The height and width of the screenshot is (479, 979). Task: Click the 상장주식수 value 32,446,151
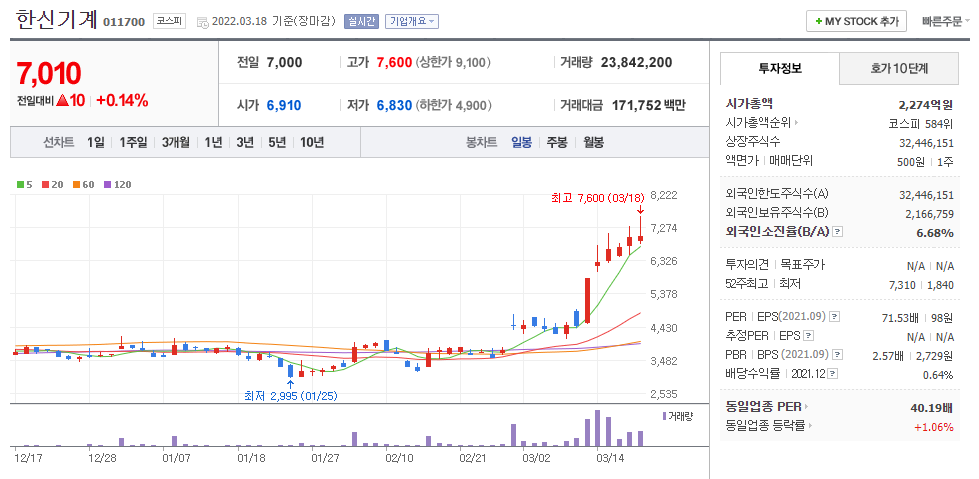[927, 142]
